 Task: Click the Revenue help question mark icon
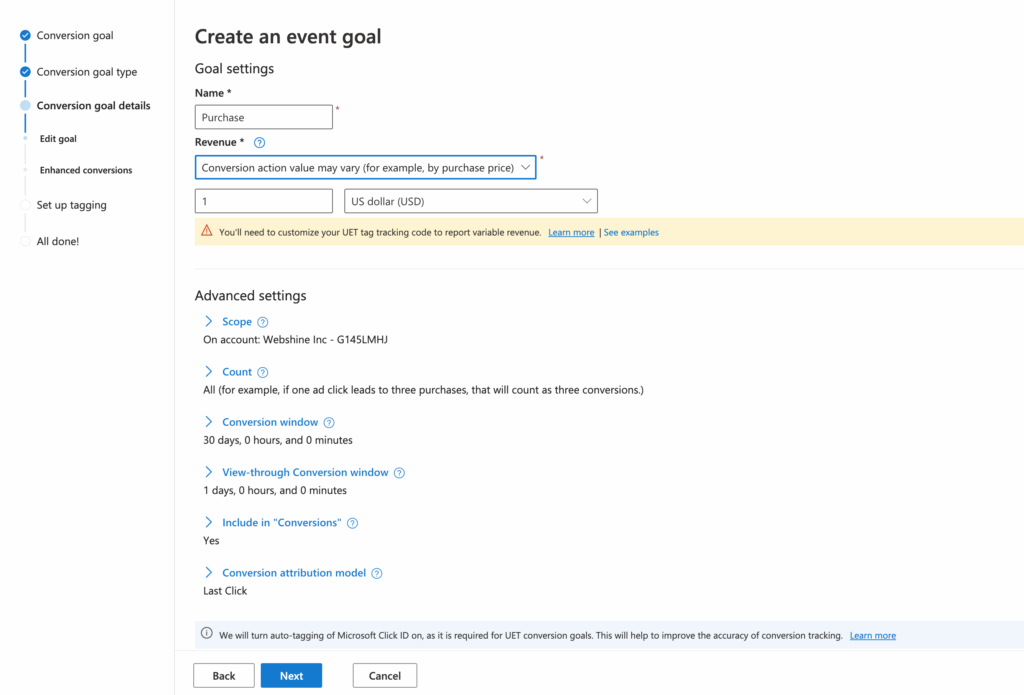click(259, 142)
